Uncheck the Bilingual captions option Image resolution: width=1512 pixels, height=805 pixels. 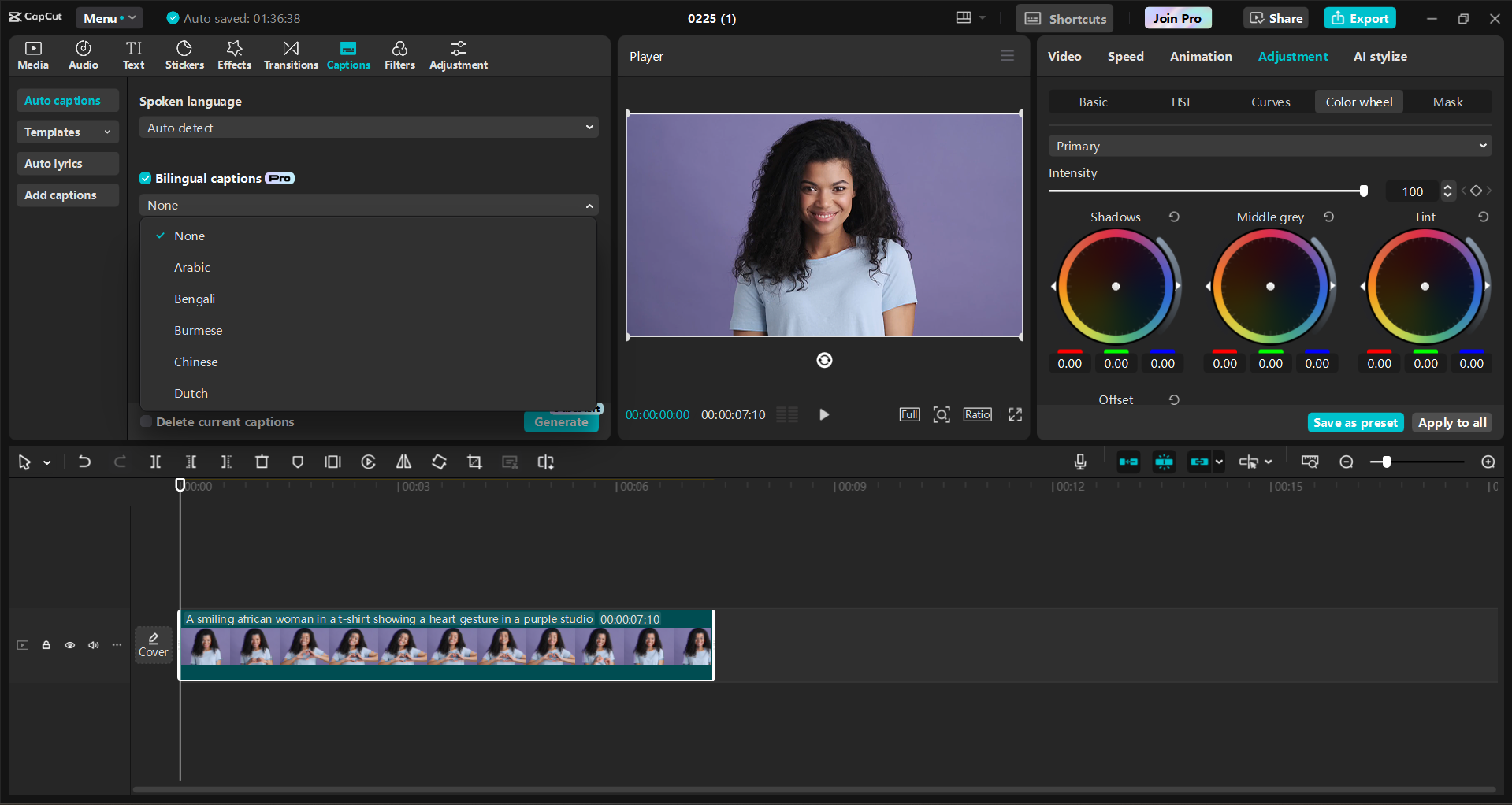(x=145, y=178)
